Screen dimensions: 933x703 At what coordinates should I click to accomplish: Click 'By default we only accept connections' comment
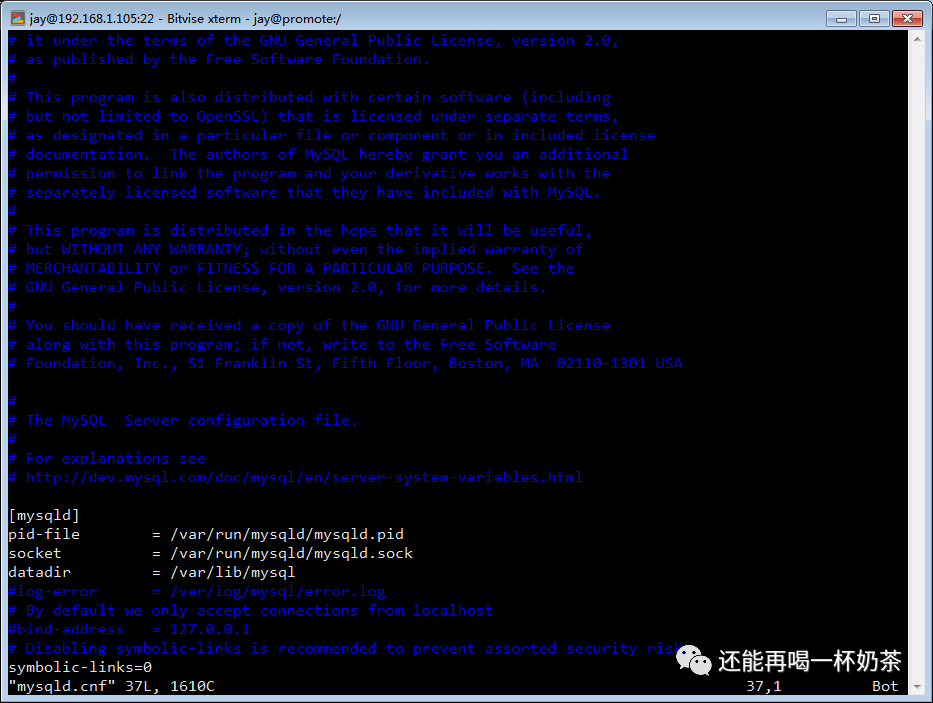[x=251, y=611]
